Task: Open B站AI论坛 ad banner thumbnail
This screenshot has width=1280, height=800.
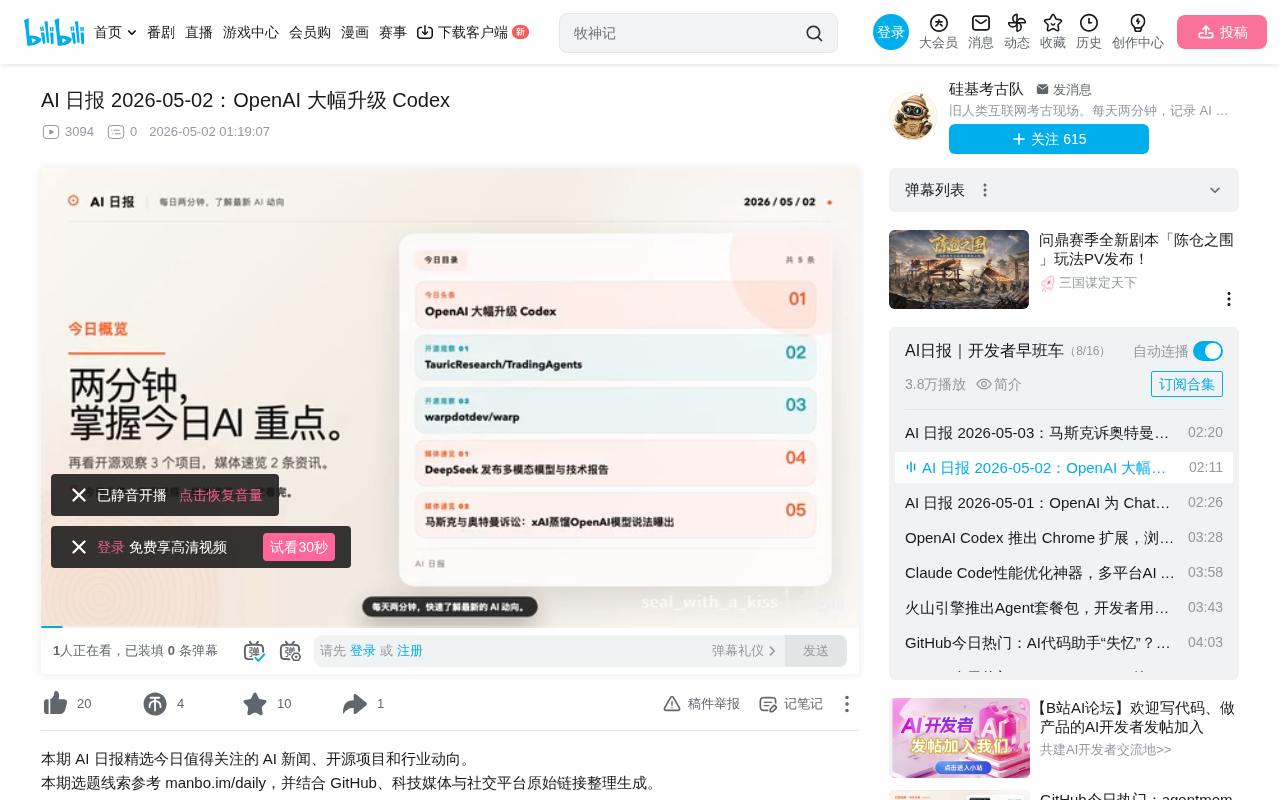Action: [960, 738]
